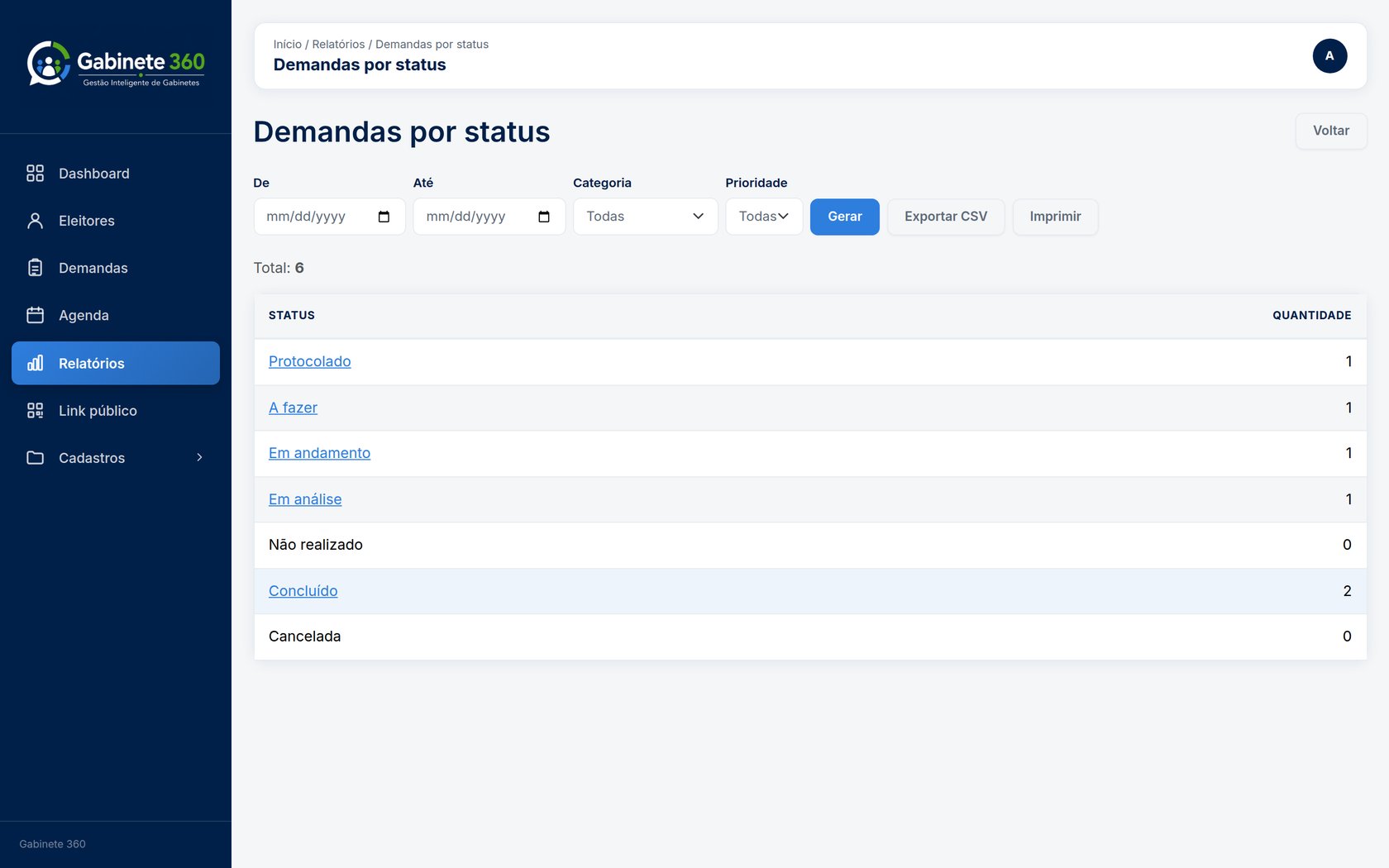Viewport: 1389px width, 868px height.
Task: Open the A fazer status link
Action: pos(293,408)
